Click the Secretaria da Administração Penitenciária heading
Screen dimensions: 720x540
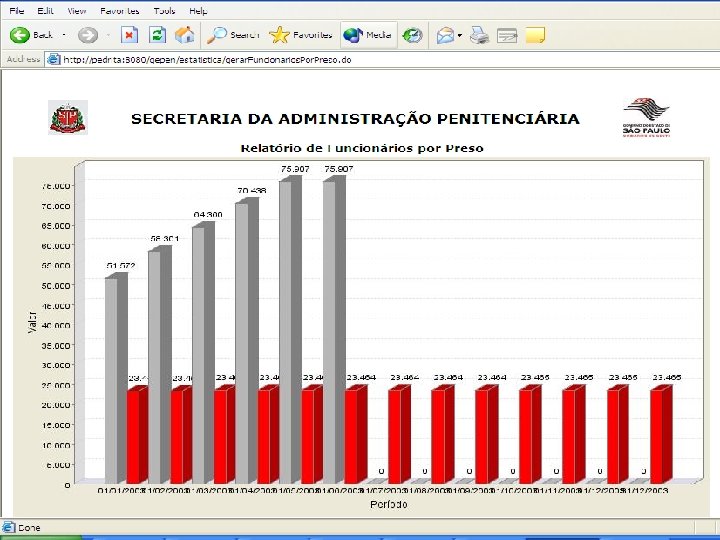(x=355, y=119)
